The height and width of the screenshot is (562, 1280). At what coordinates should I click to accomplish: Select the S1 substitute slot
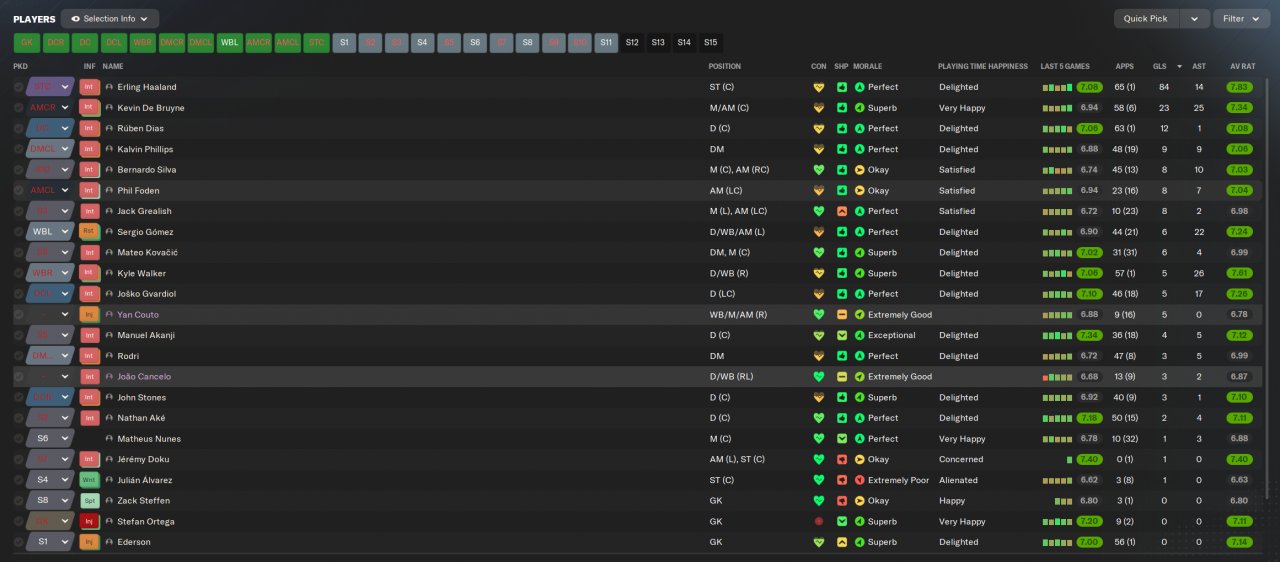pos(345,43)
